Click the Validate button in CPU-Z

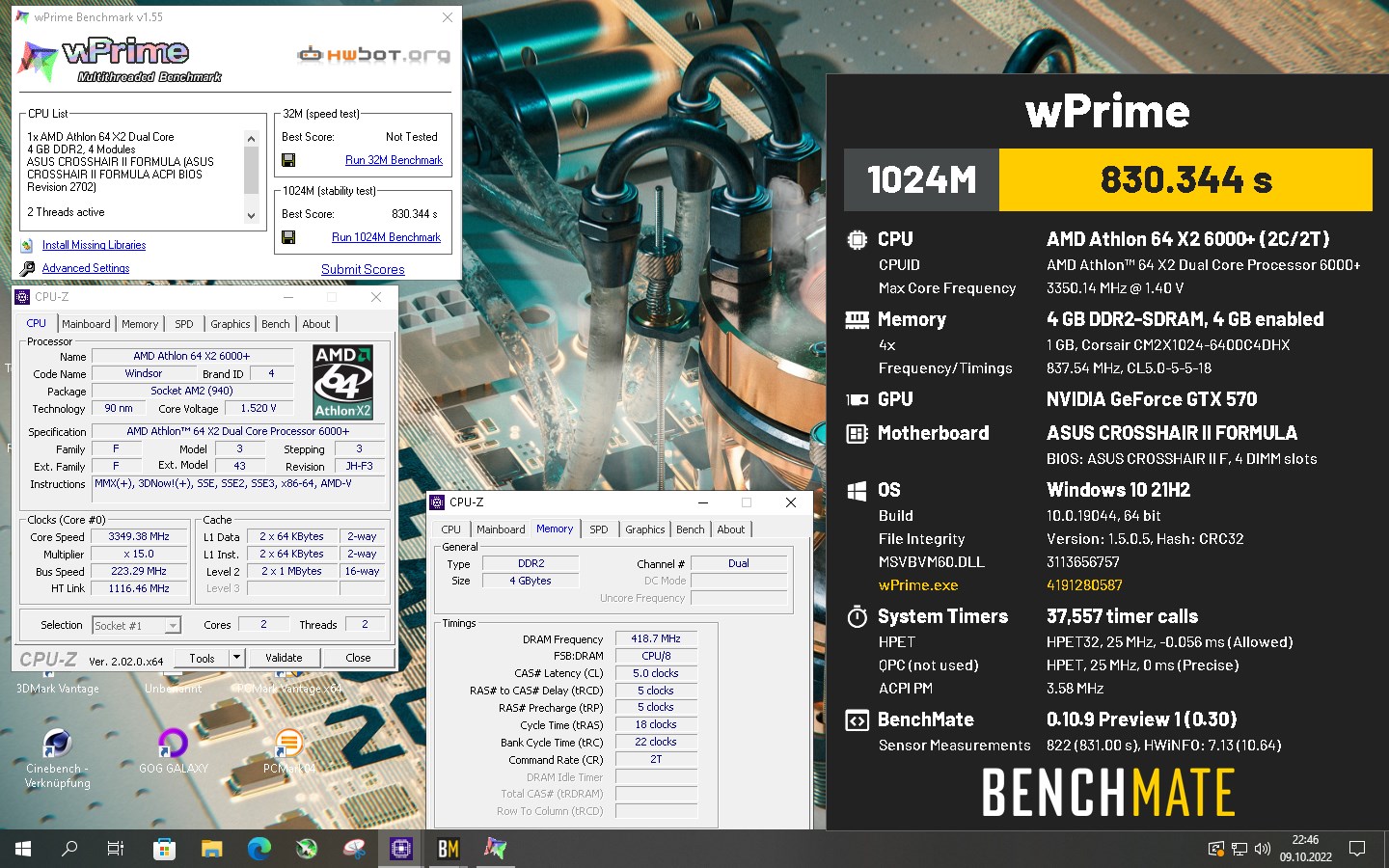click(284, 658)
